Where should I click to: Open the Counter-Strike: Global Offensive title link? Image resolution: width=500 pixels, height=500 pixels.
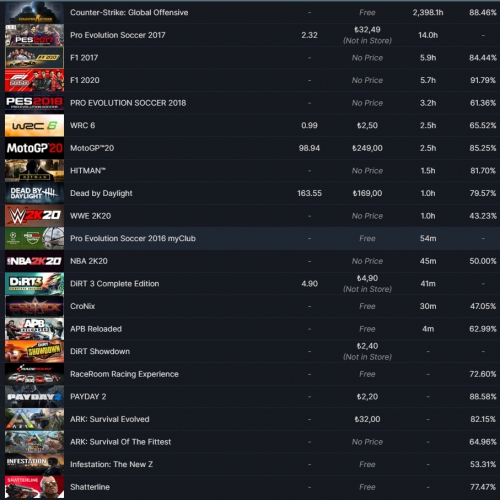tap(129, 13)
